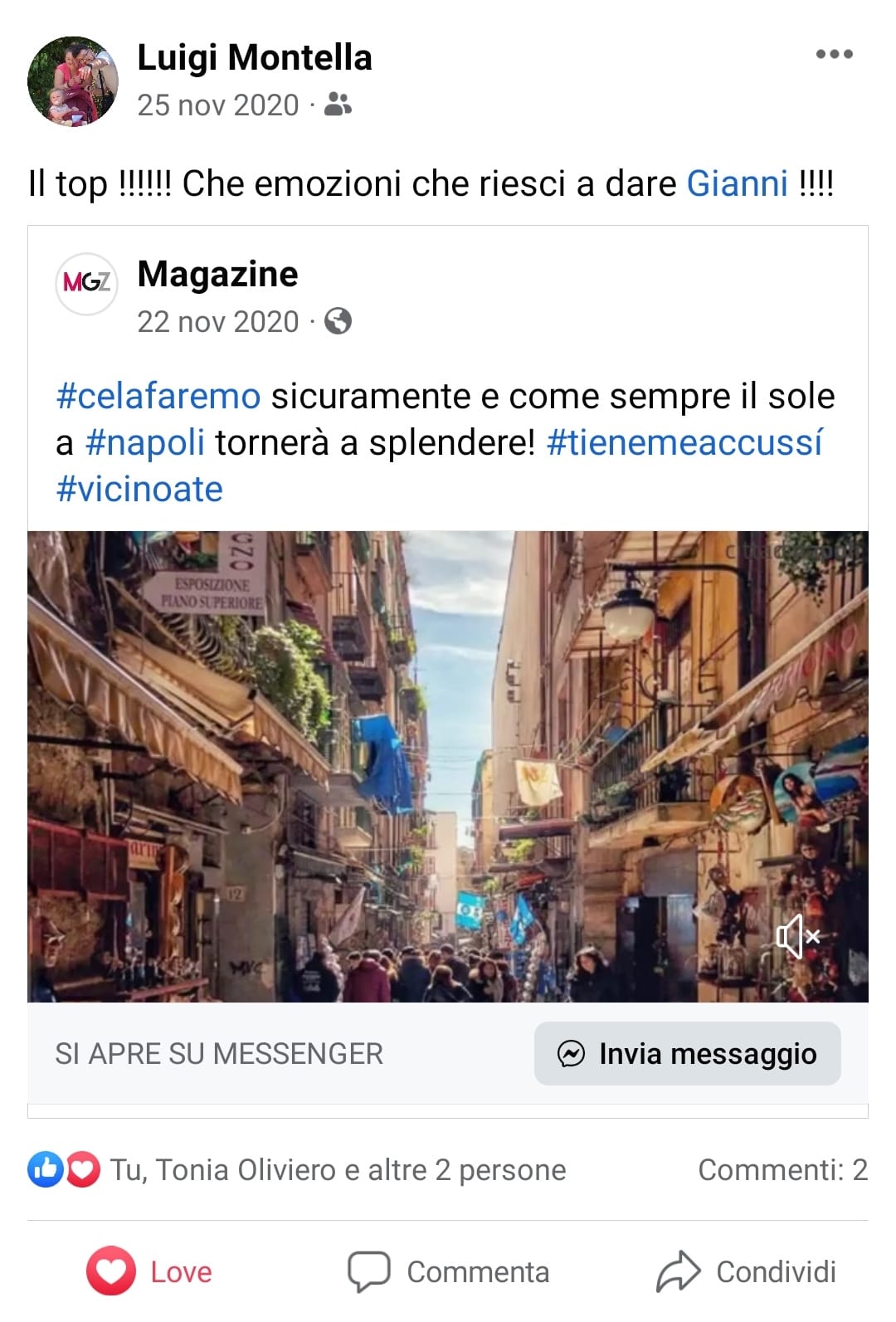
Task: Play the Naples street video
Action: (448, 767)
